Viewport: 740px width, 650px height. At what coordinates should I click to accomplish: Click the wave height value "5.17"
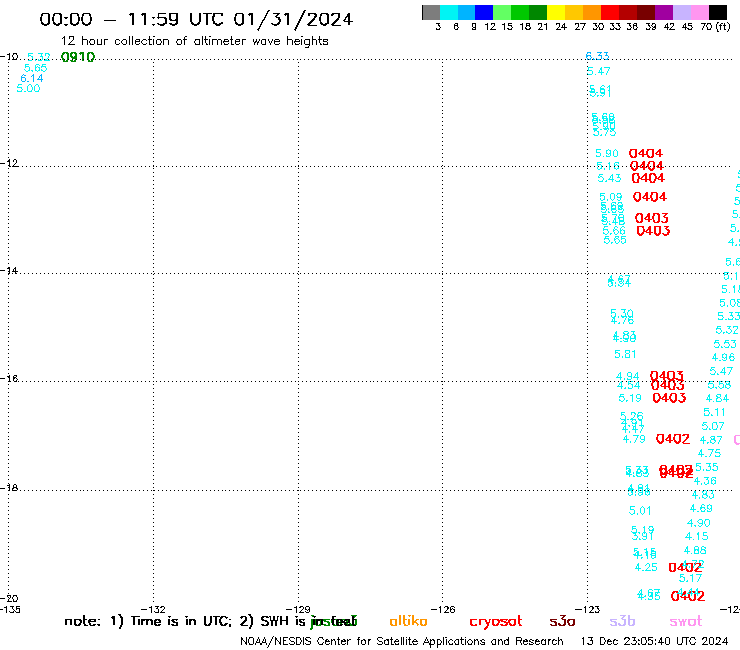pos(690,578)
